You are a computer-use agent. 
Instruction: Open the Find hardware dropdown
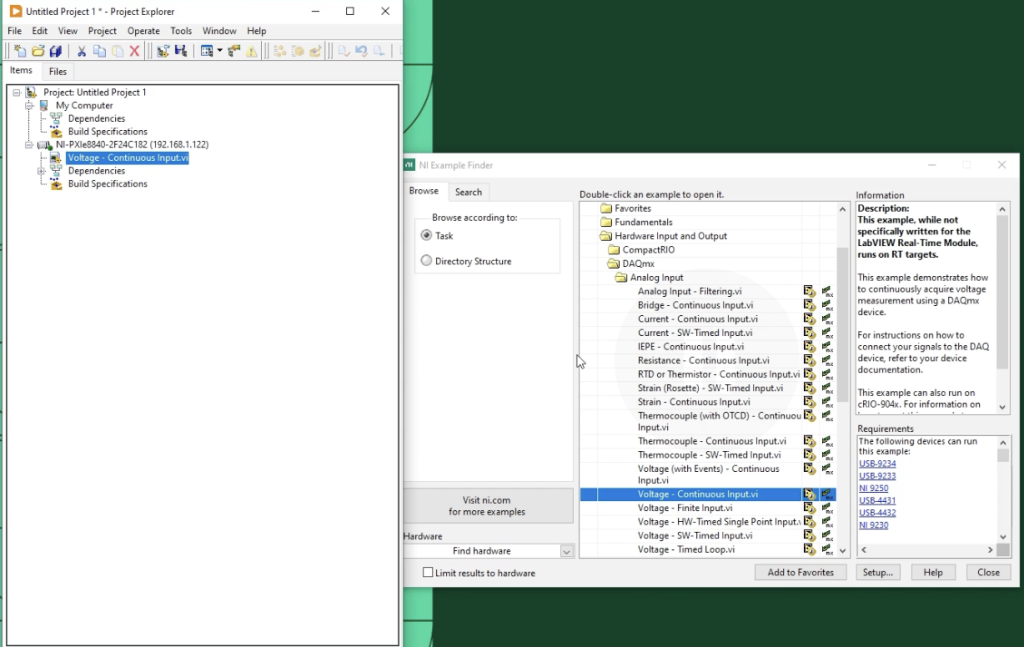566,551
